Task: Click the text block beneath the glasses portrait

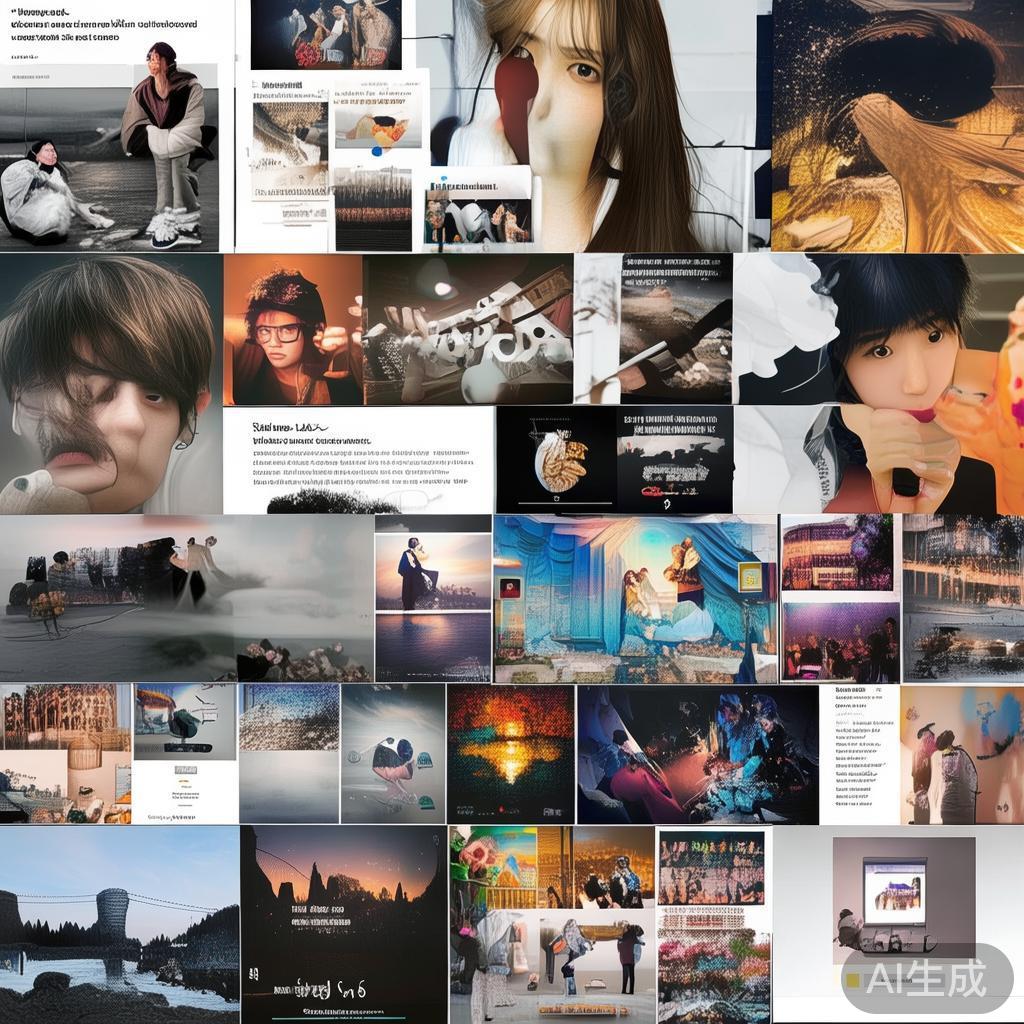Action: 358,458
